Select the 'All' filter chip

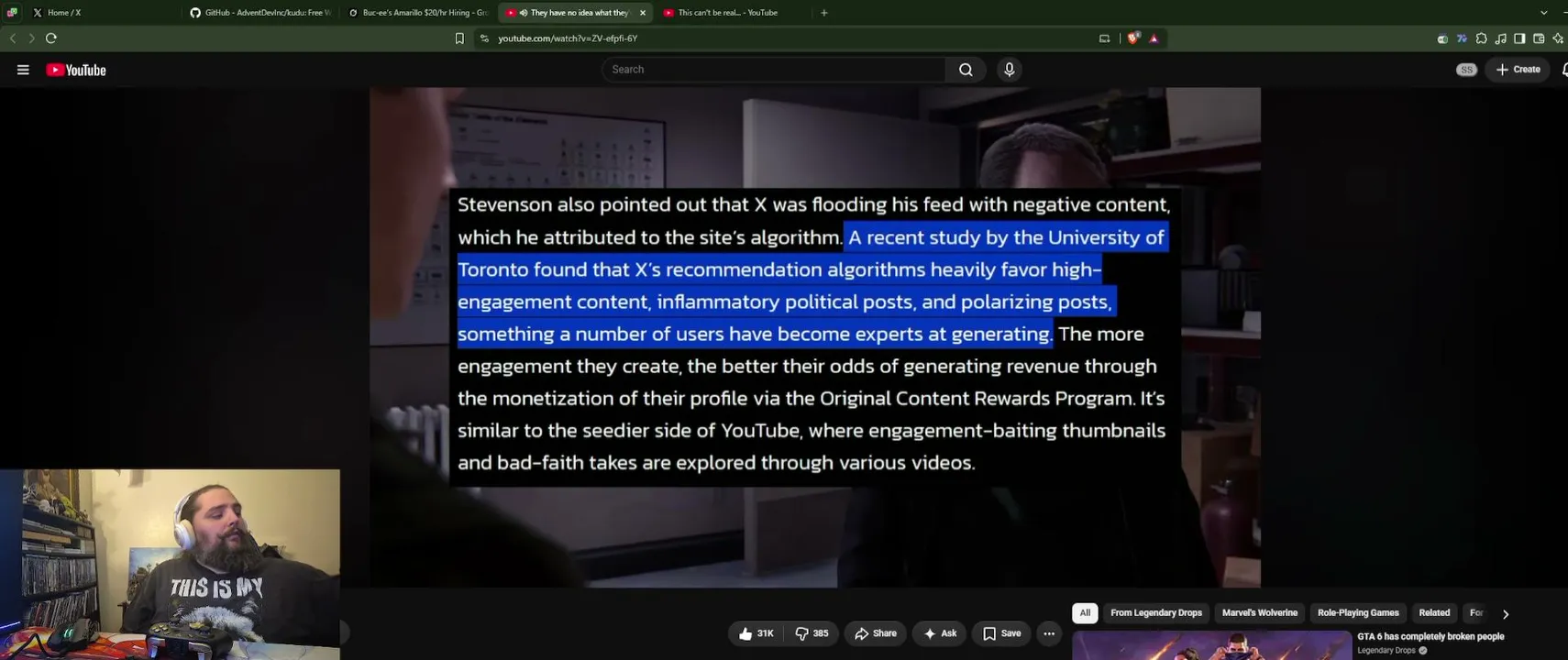[x=1085, y=613]
